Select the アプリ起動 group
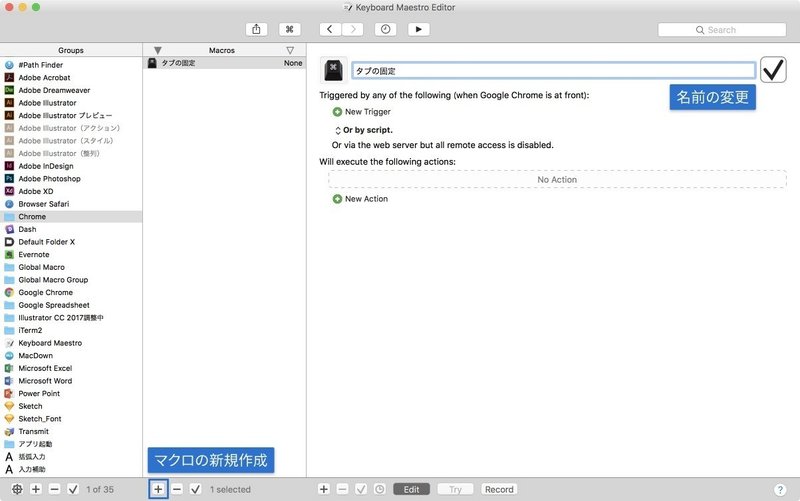The width and height of the screenshot is (800, 501). (x=71, y=444)
